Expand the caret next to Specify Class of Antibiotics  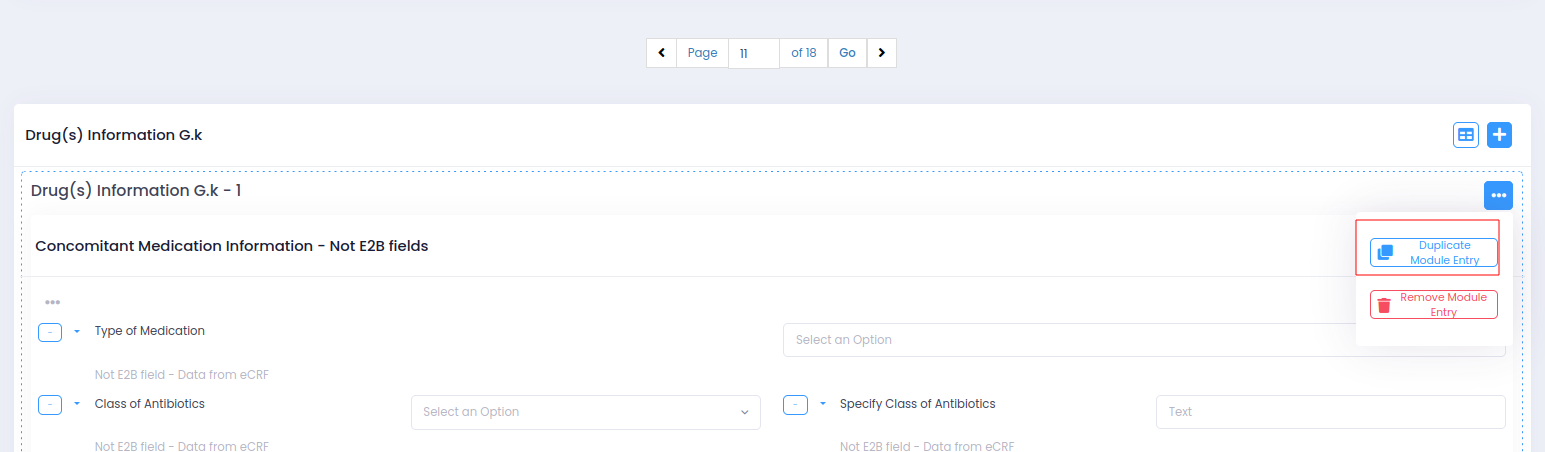click(x=822, y=404)
